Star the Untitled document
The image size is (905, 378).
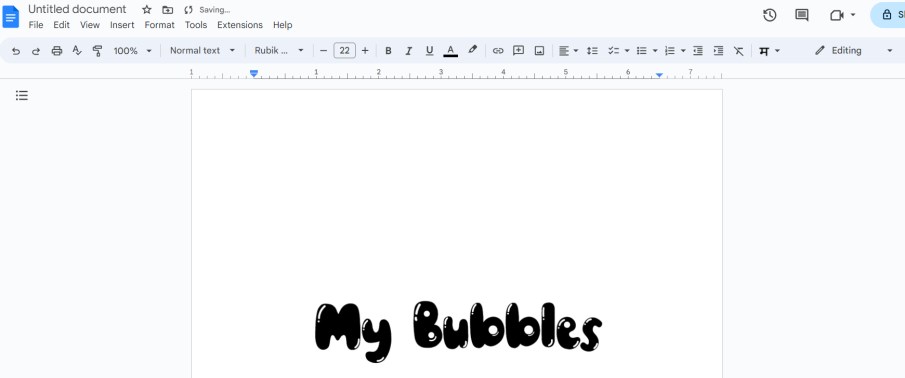[147, 10]
